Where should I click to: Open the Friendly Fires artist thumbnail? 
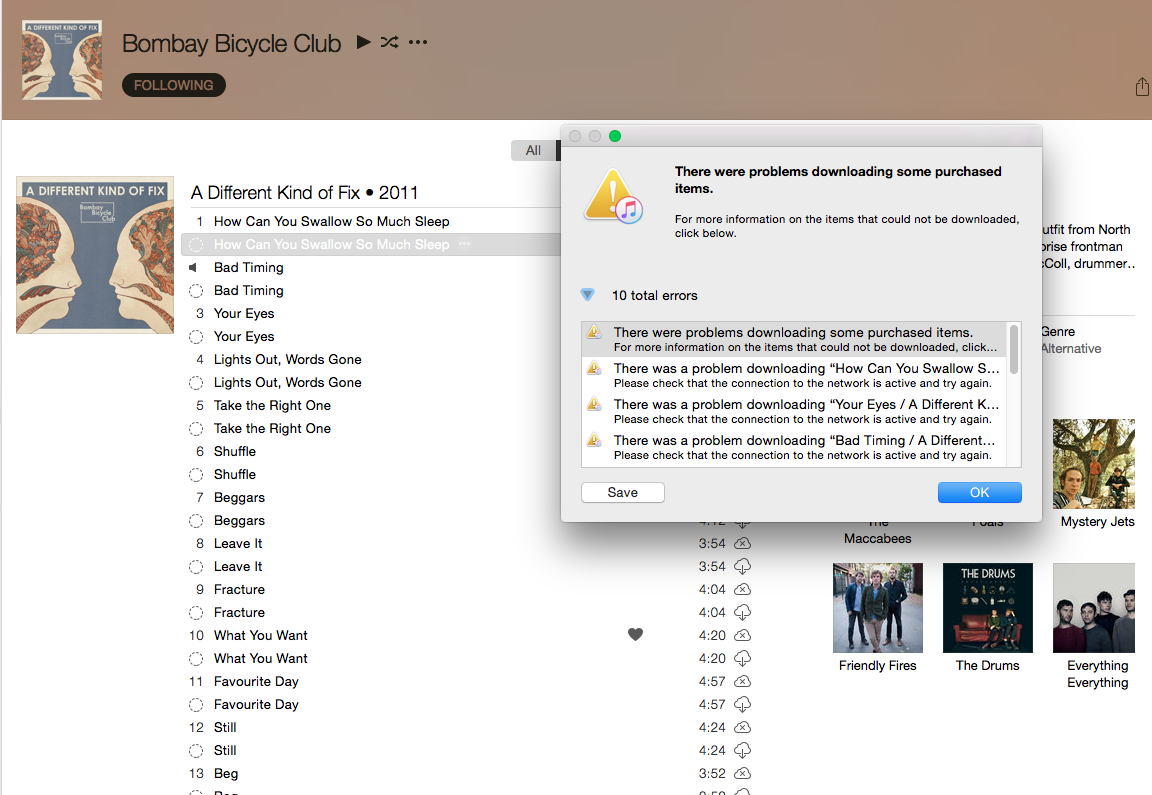878,608
